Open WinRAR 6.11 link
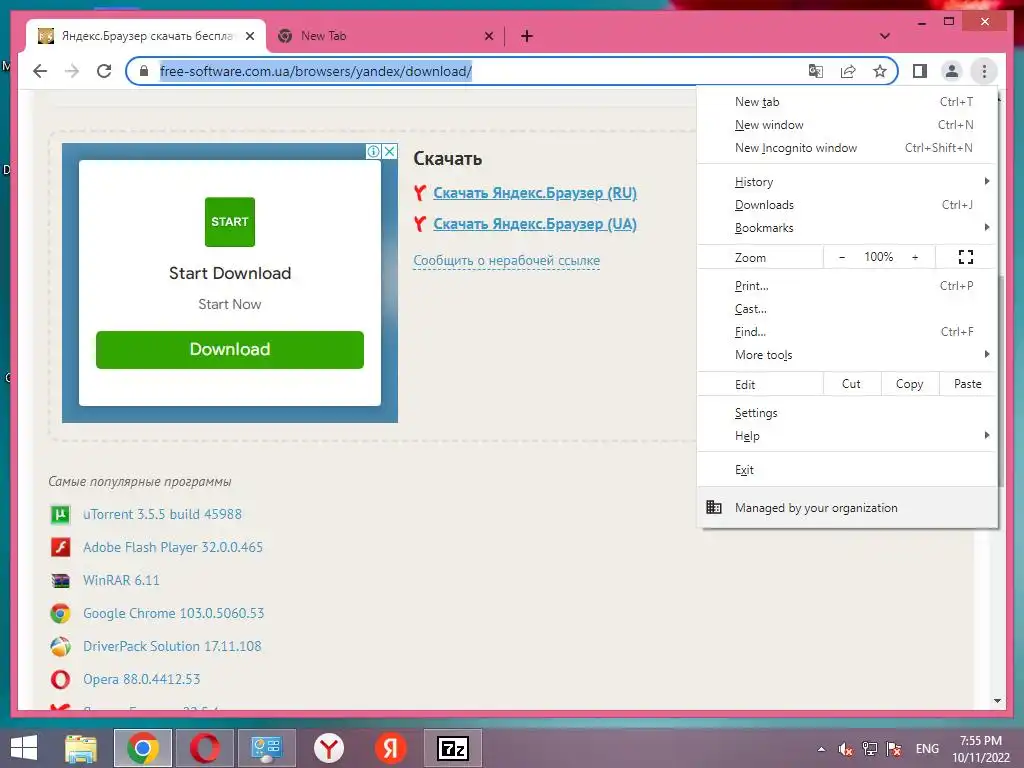The image size is (1024, 768). click(x=121, y=580)
